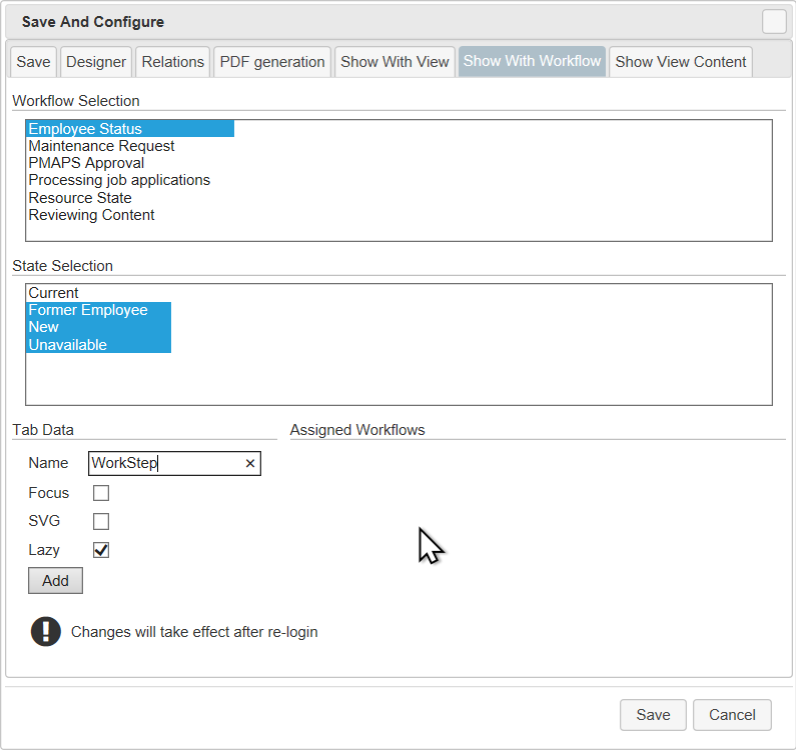Image resolution: width=796 pixels, height=750 pixels.
Task: Open the Relations tab
Action: (x=173, y=62)
